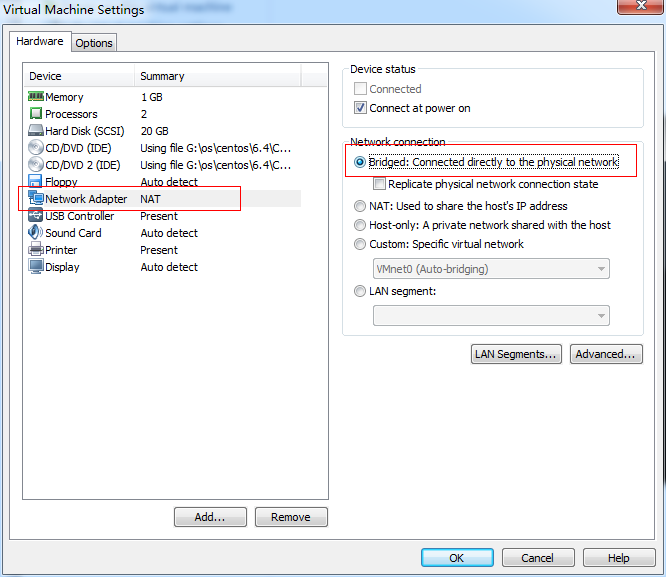Open Help for this dialog
This screenshot has height=577, width=666.
[619, 558]
